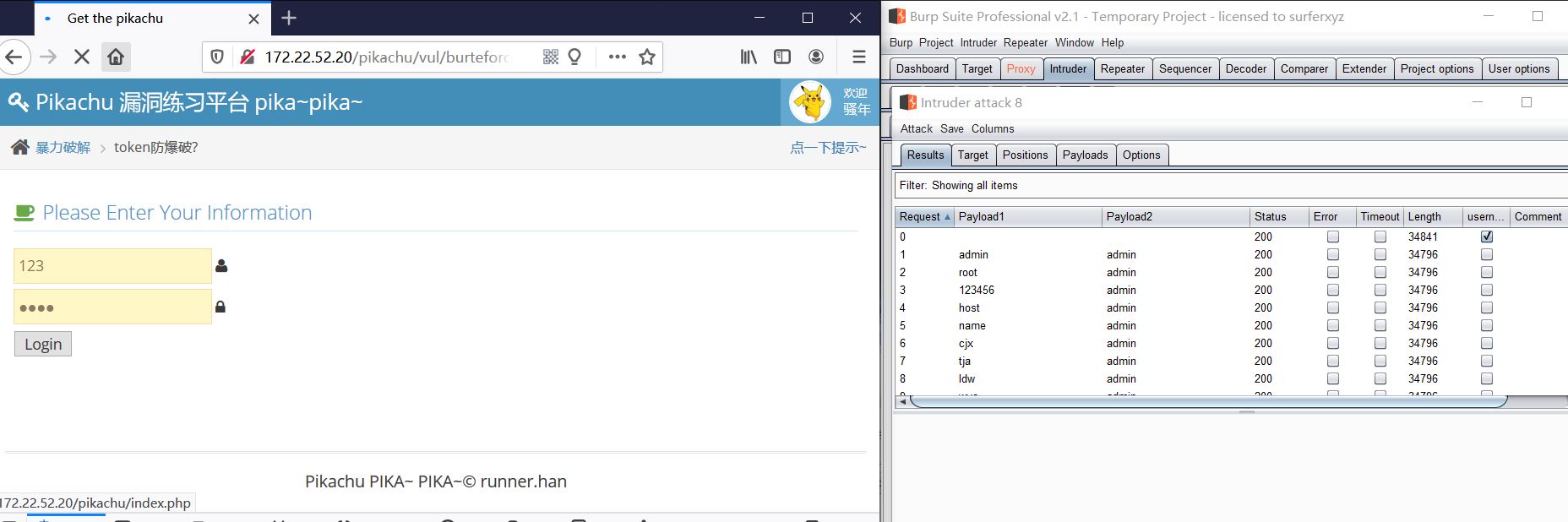Click the QR code icon in address bar
The image size is (1568, 522).
551,57
